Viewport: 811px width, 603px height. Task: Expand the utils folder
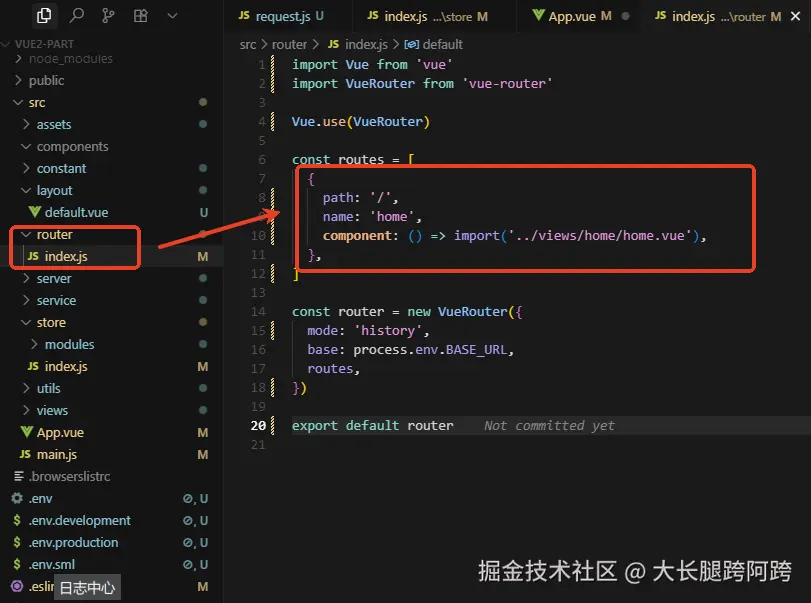click(48, 388)
